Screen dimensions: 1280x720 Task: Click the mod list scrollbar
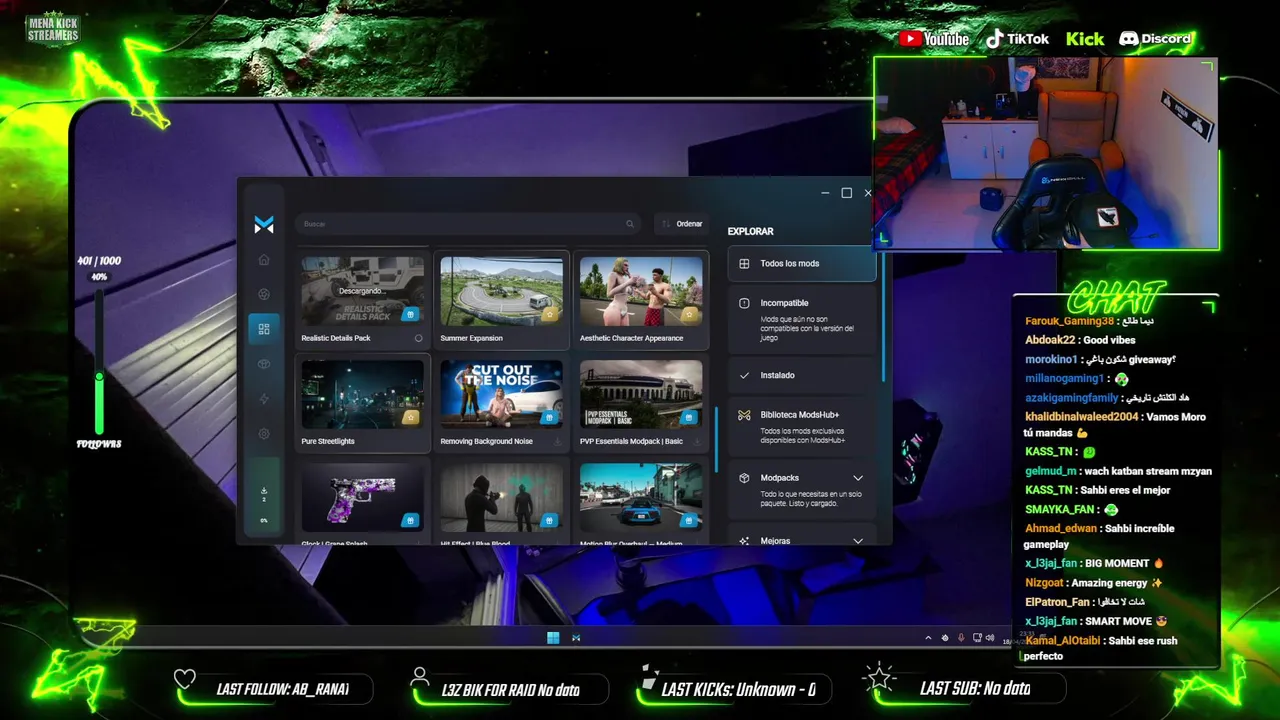[716, 439]
